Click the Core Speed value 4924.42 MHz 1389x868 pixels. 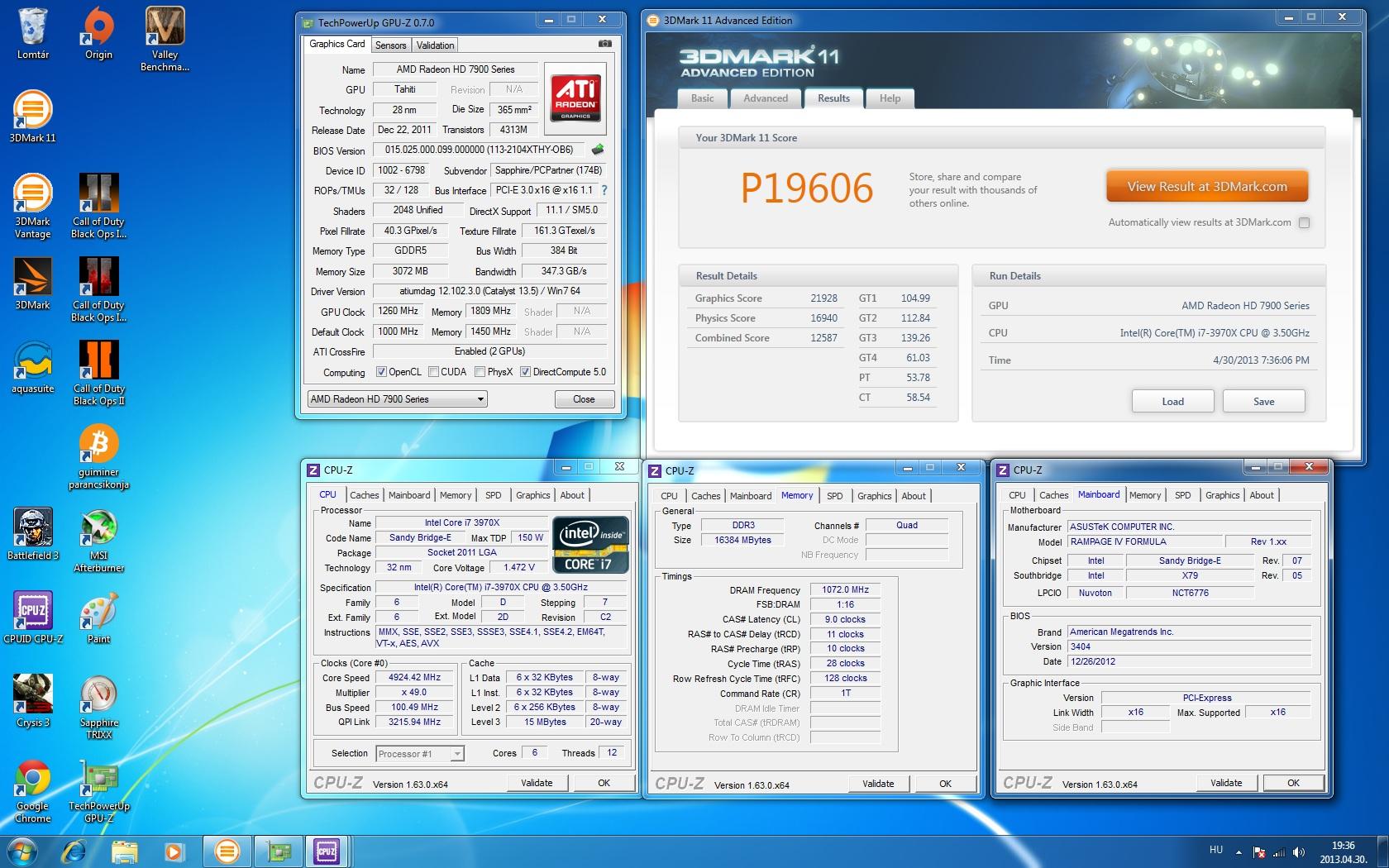(x=415, y=677)
